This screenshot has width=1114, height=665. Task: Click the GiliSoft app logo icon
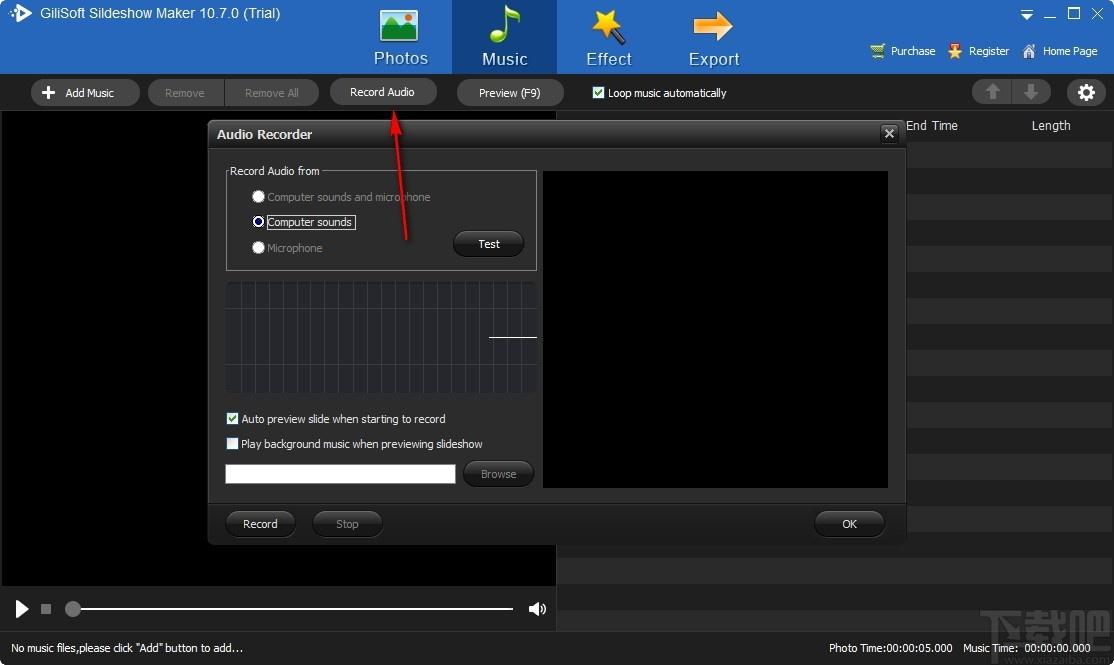tap(20, 13)
